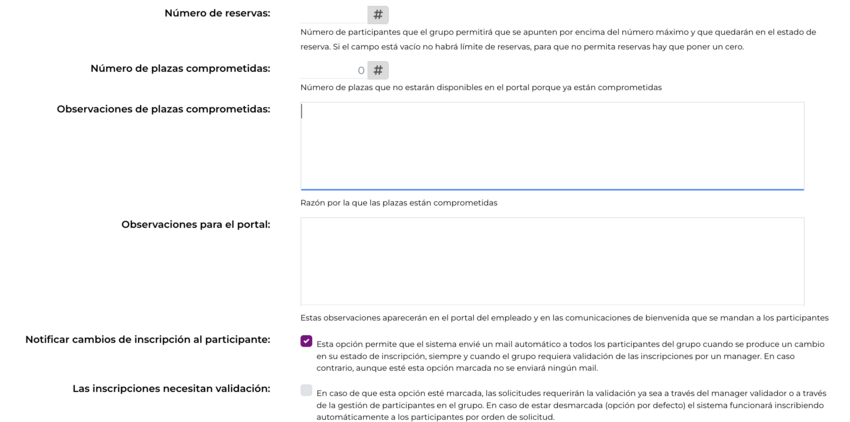Image resolution: width=850 pixels, height=422 pixels.
Task: Click the # icon beside Número de reservas
Action: [378, 15]
